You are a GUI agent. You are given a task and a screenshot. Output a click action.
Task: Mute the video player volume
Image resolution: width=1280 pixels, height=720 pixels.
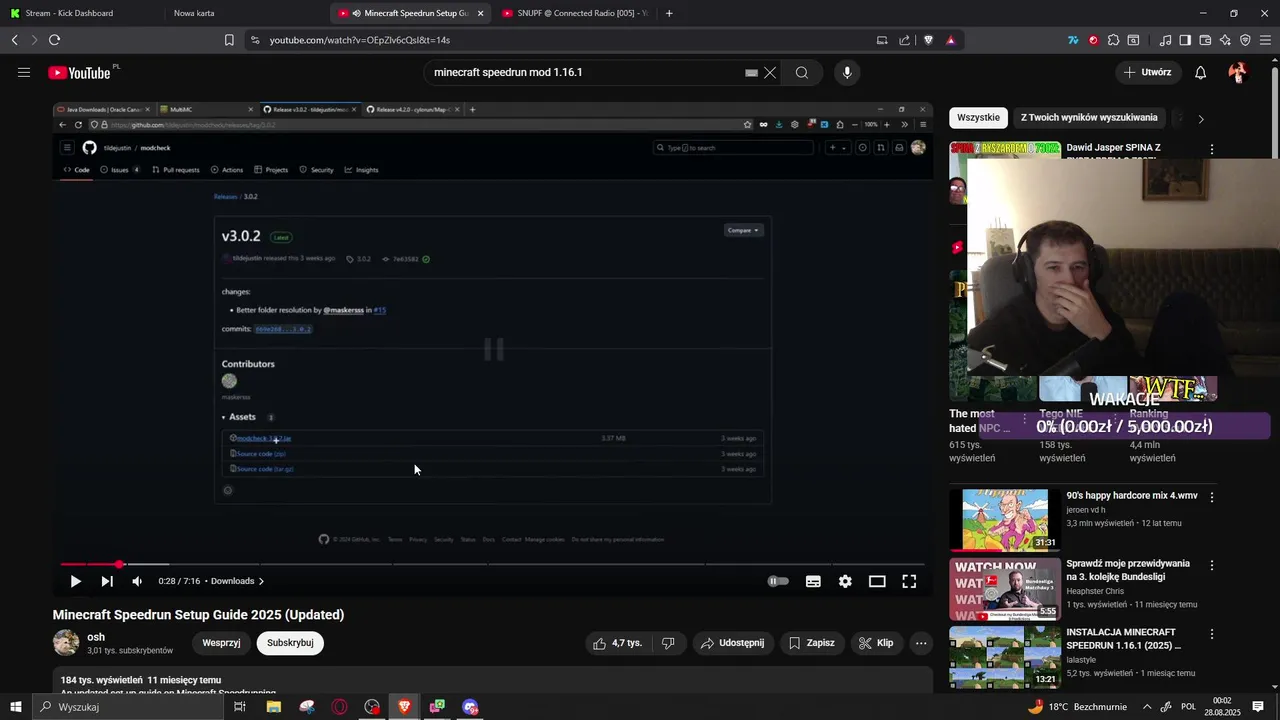click(x=137, y=581)
